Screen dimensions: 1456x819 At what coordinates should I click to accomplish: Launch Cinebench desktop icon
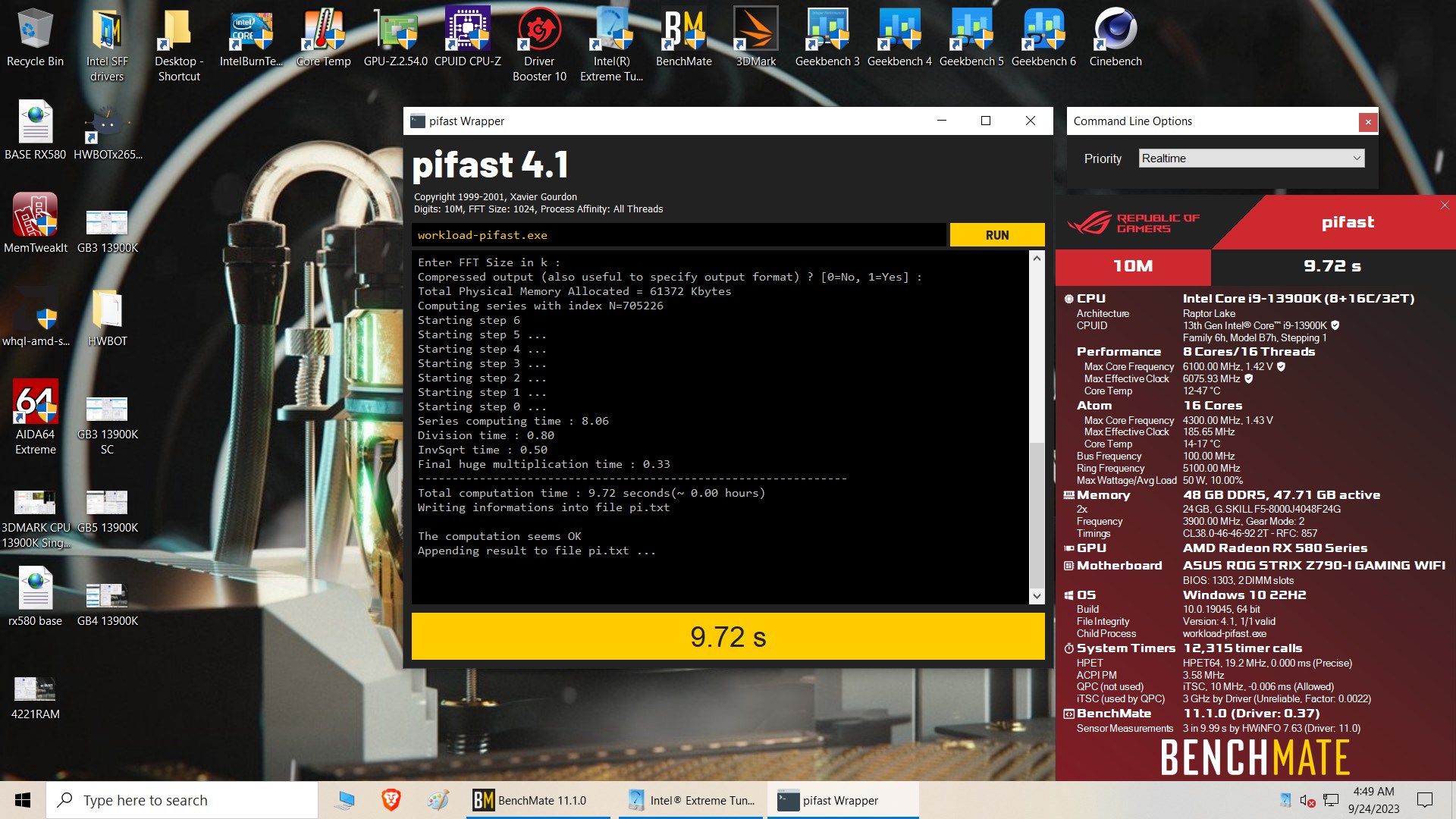pyautogui.click(x=1116, y=38)
